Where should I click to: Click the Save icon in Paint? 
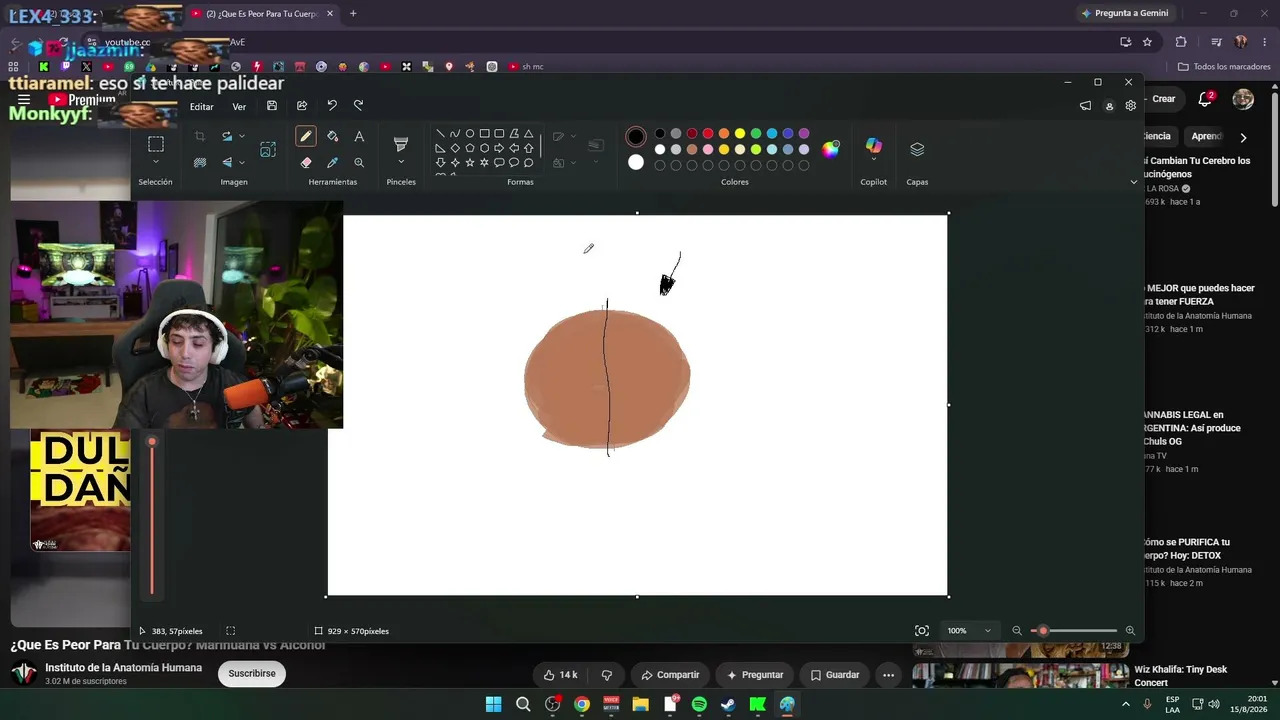[272, 106]
